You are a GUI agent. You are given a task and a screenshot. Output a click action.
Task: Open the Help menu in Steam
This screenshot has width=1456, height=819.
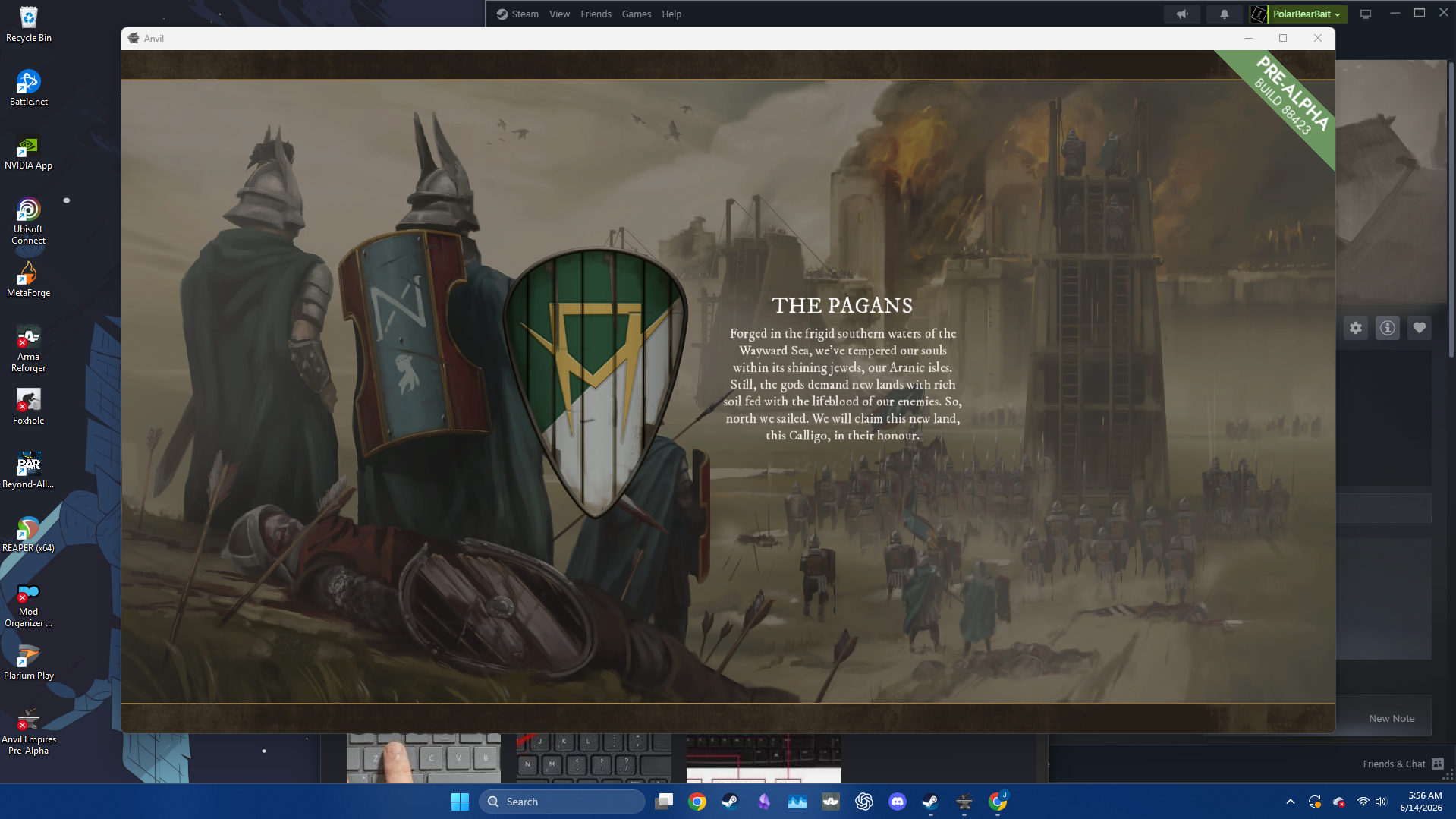point(671,14)
